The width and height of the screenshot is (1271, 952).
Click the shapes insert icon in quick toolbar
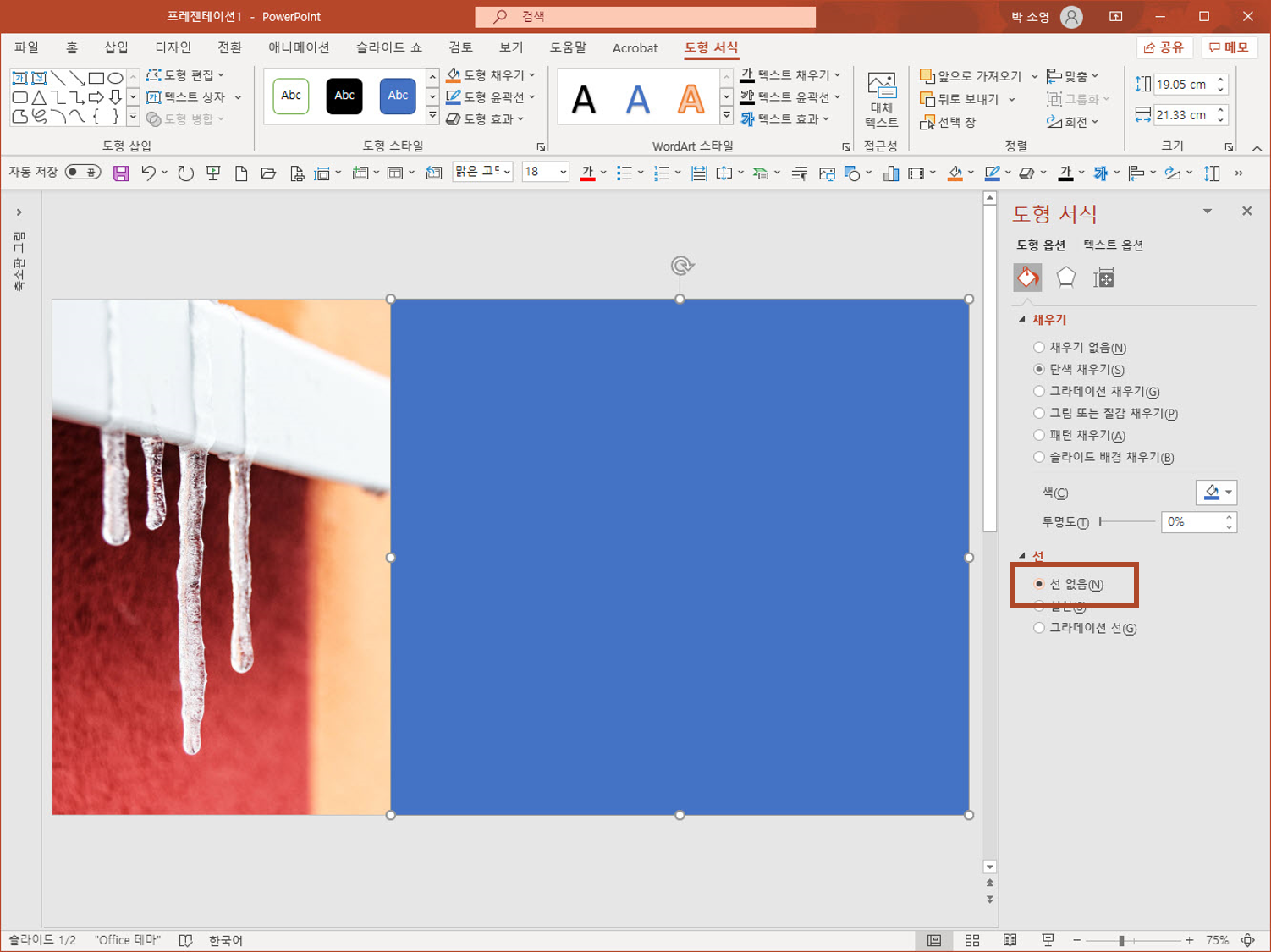[x=852, y=173]
